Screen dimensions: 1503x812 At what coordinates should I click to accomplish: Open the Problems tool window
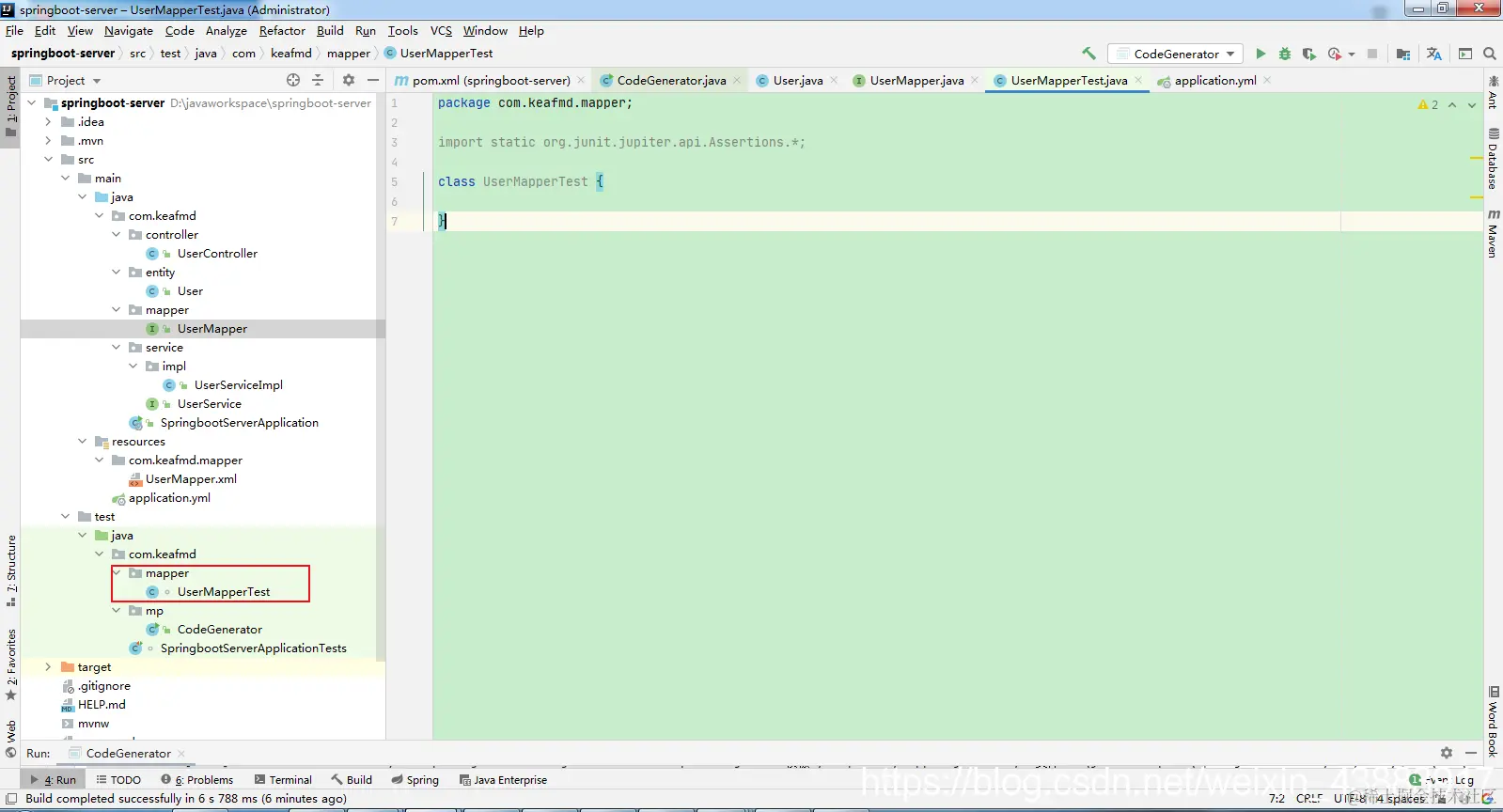[197, 780]
